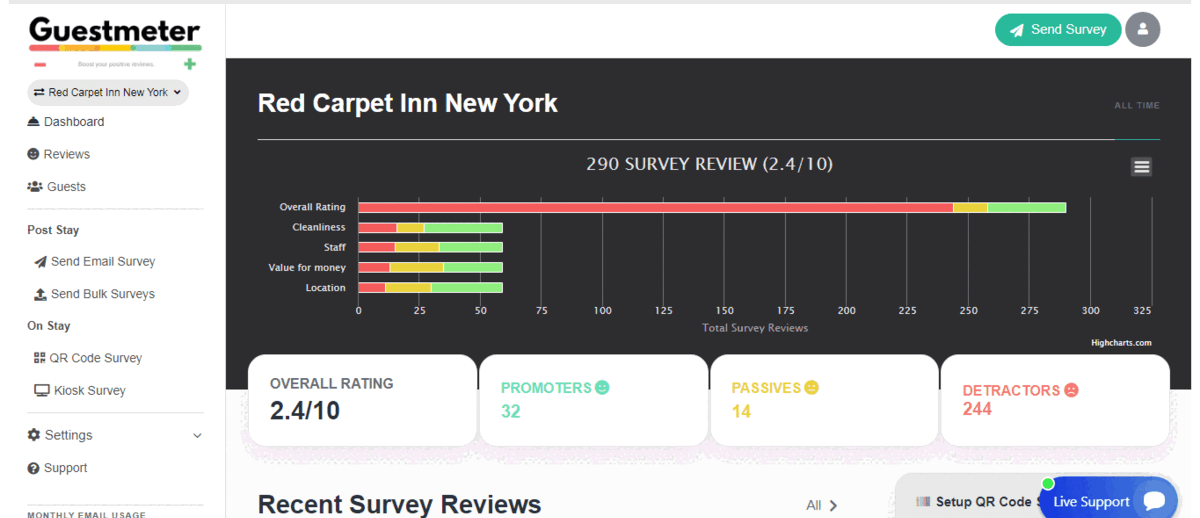Viewport: 1200px width, 518px height.
Task: Click the Dashboard bell icon
Action: pos(33,122)
